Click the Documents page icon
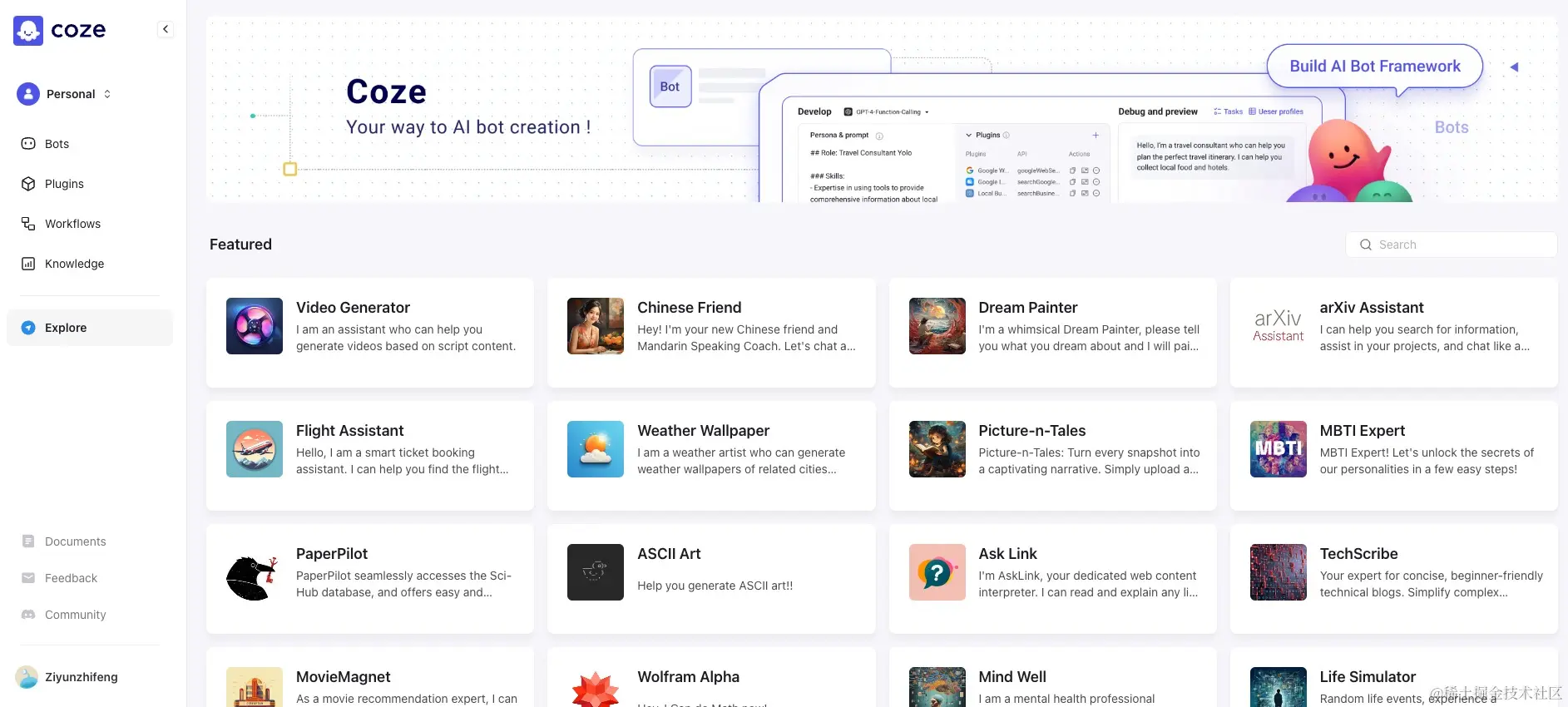Image resolution: width=1568 pixels, height=707 pixels. click(x=28, y=541)
